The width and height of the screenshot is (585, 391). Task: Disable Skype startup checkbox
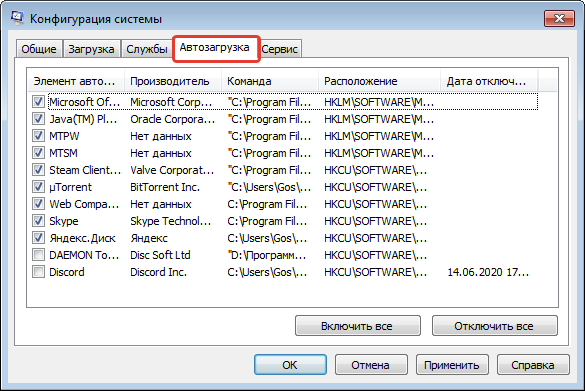(38, 220)
